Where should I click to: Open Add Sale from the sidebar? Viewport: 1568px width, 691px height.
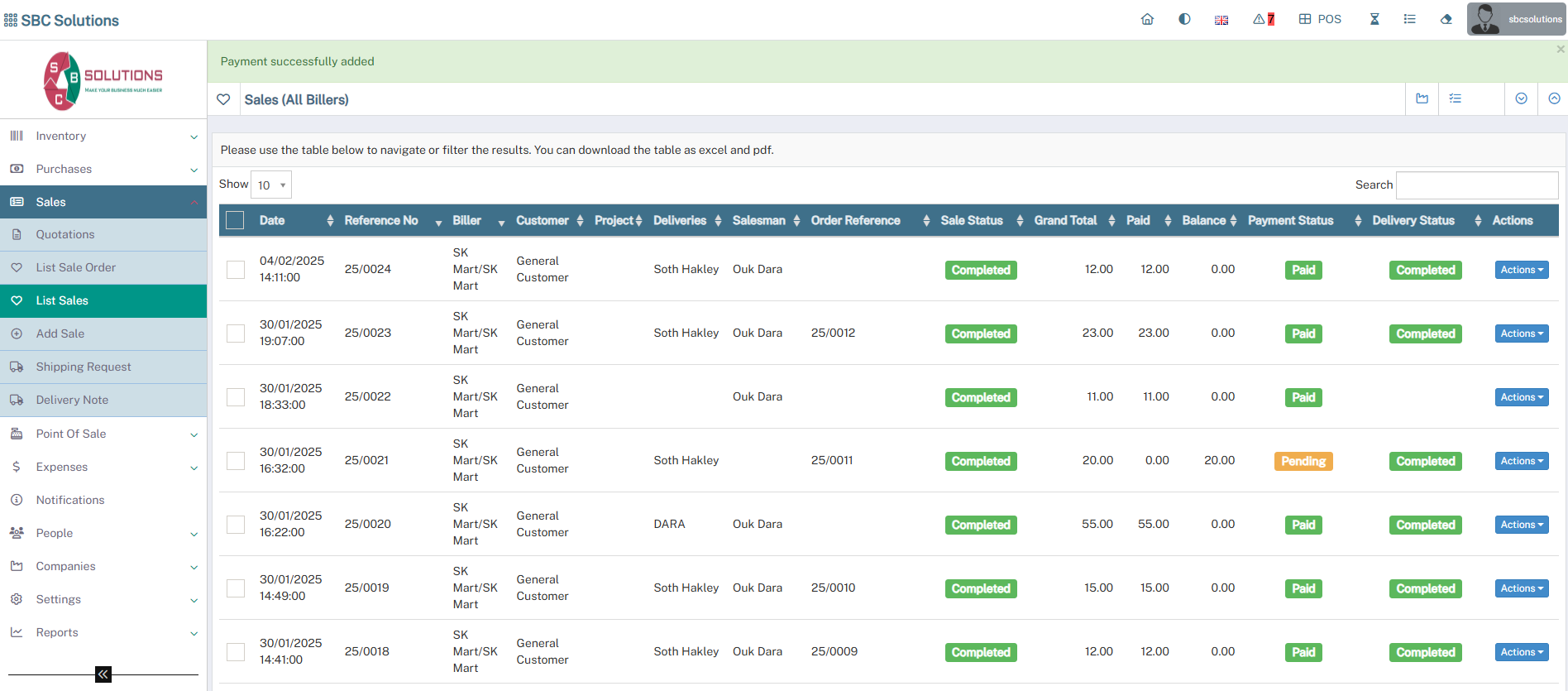pyautogui.click(x=60, y=334)
